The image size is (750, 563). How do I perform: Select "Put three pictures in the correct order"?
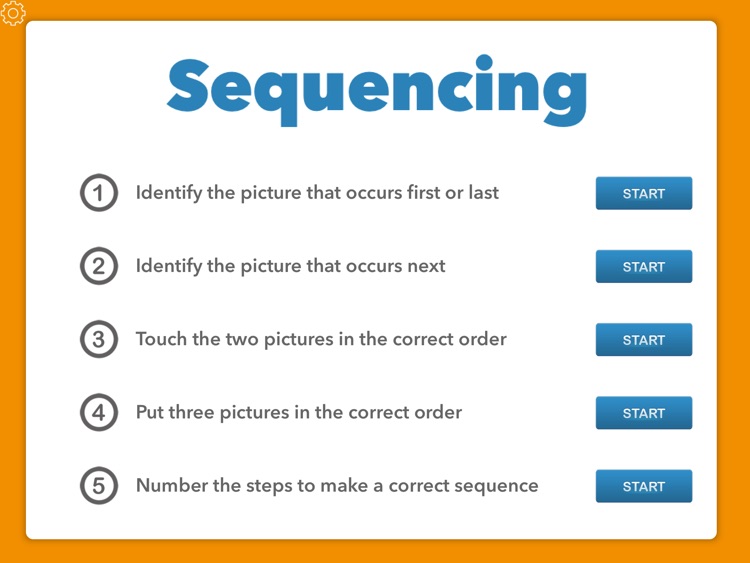tap(299, 412)
